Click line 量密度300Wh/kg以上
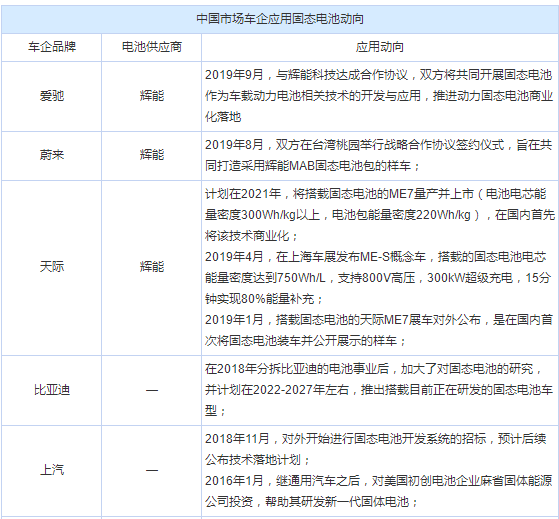This screenshot has height=519, width=559. pyautogui.click(x=380, y=215)
